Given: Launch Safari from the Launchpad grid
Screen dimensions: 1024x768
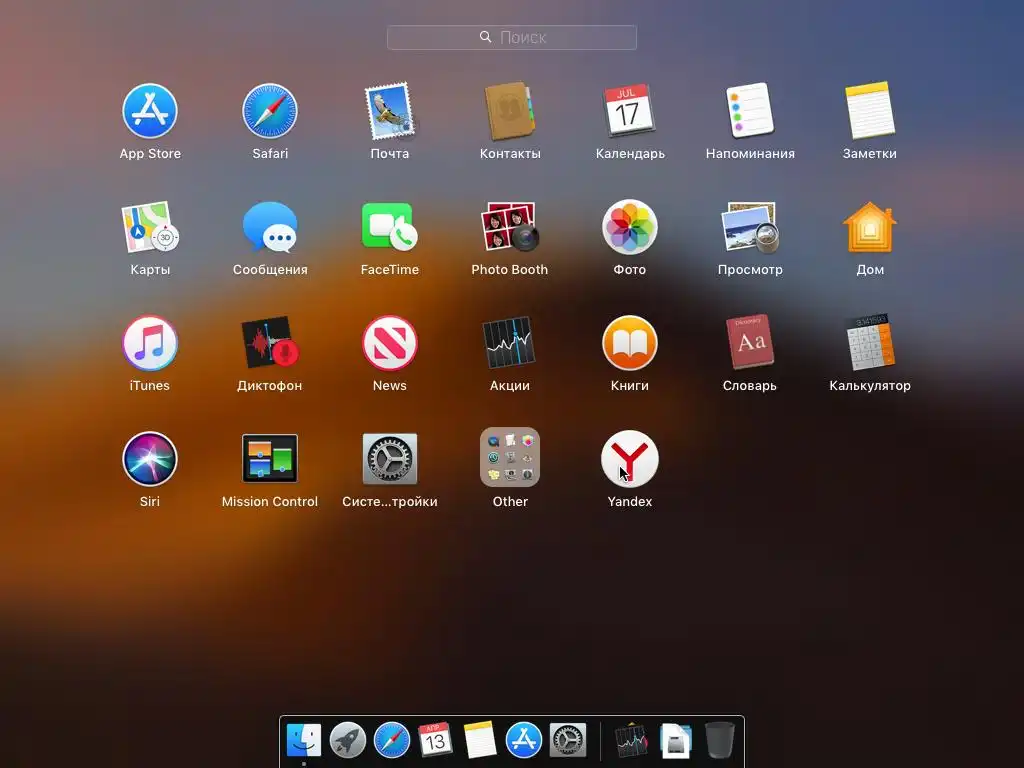Looking at the screenshot, I should point(270,111).
